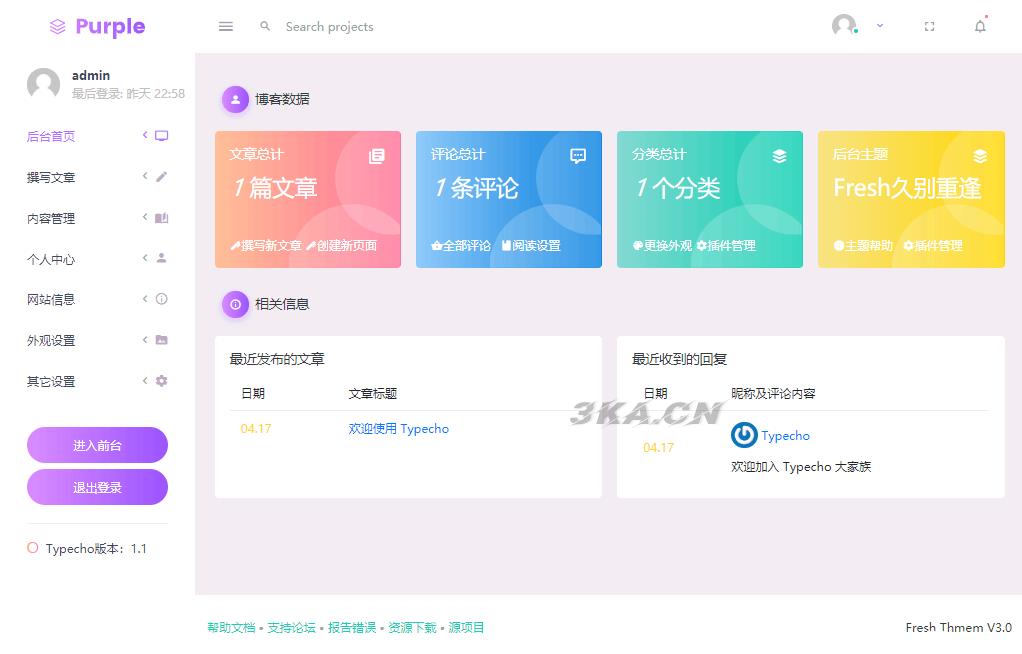Click the user avatar in top bar
The height and width of the screenshot is (654, 1022).
[843, 26]
